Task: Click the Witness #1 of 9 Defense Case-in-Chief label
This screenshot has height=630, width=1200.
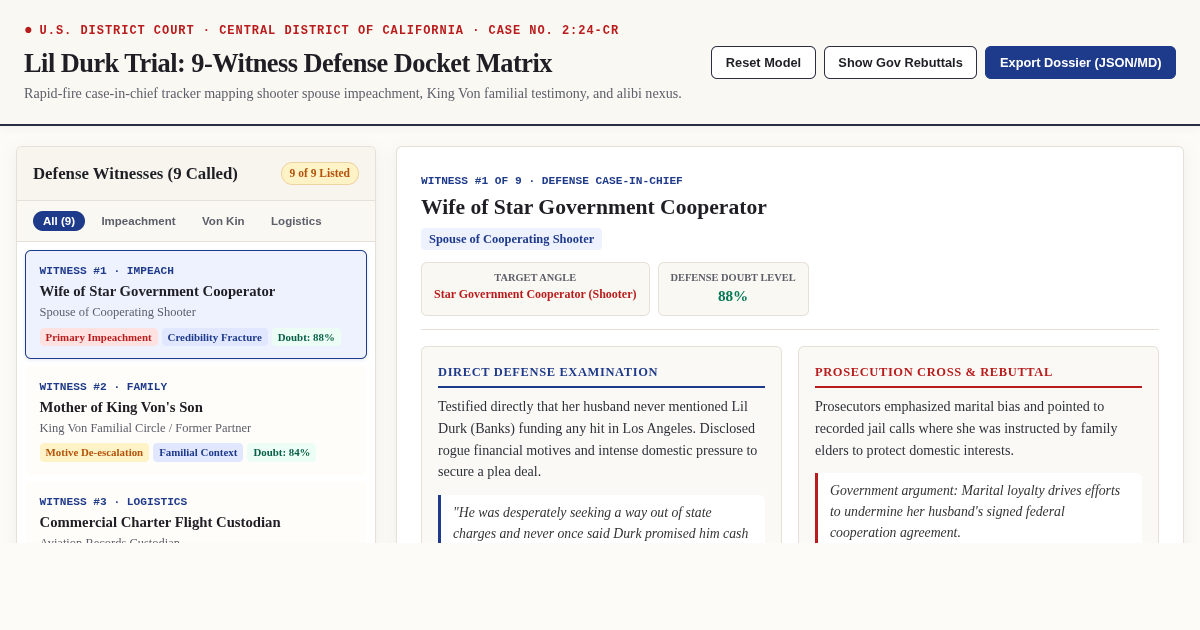Action: [x=552, y=181]
